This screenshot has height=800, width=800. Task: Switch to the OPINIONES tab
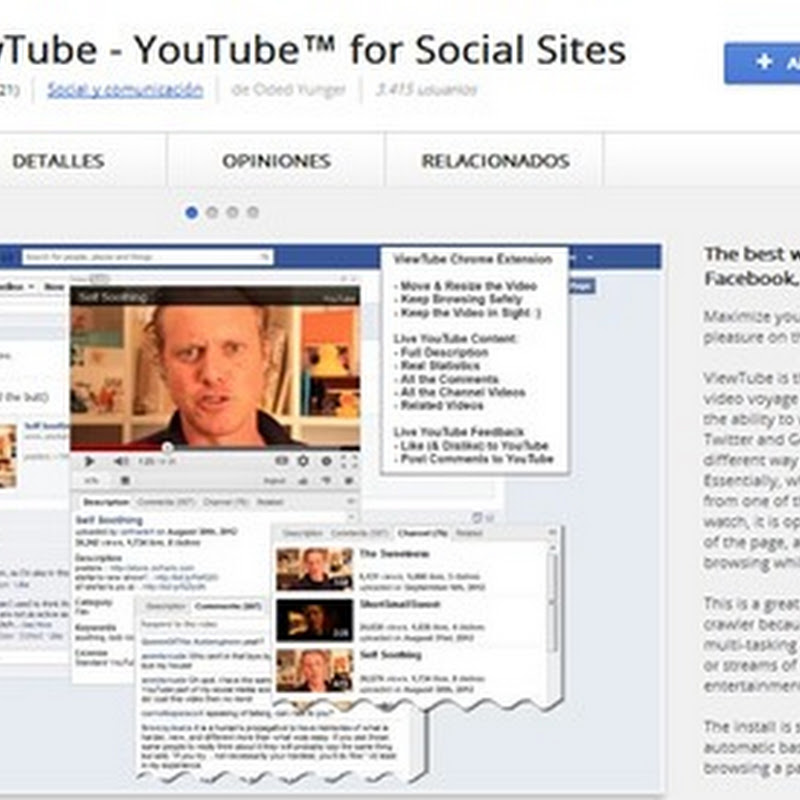point(276,161)
